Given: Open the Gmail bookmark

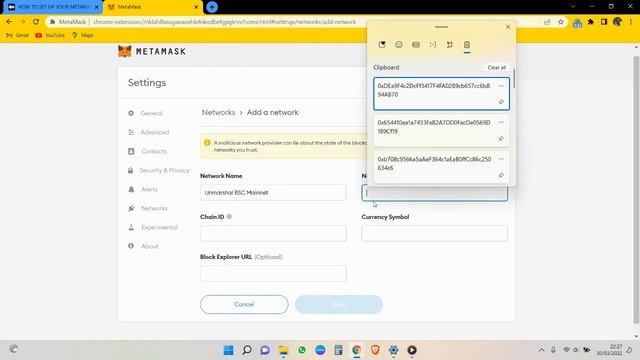Looking at the screenshot, I should (x=17, y=36).
